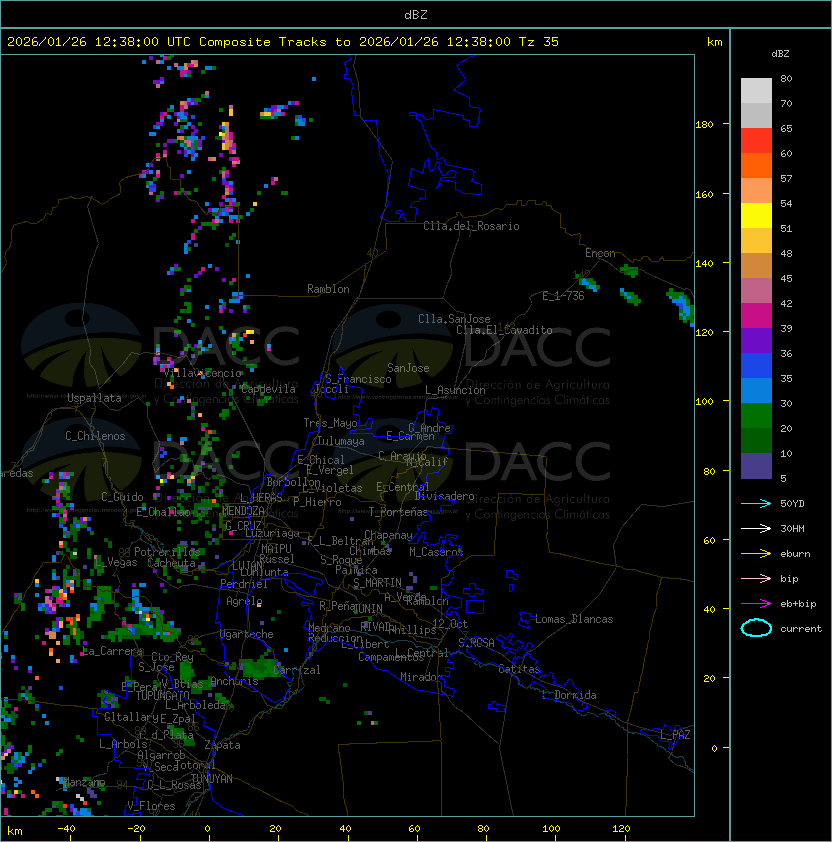Click the 'TUNUYAN' label
Screen dimensions: 832x842
pos(212,779)
